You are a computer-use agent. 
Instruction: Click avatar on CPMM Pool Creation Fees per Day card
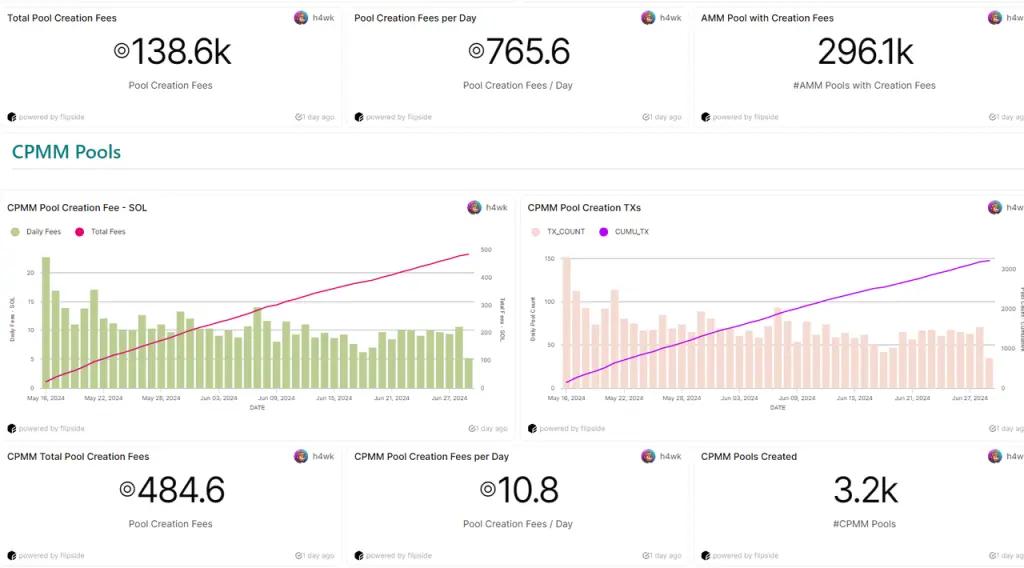pos(648,457)
